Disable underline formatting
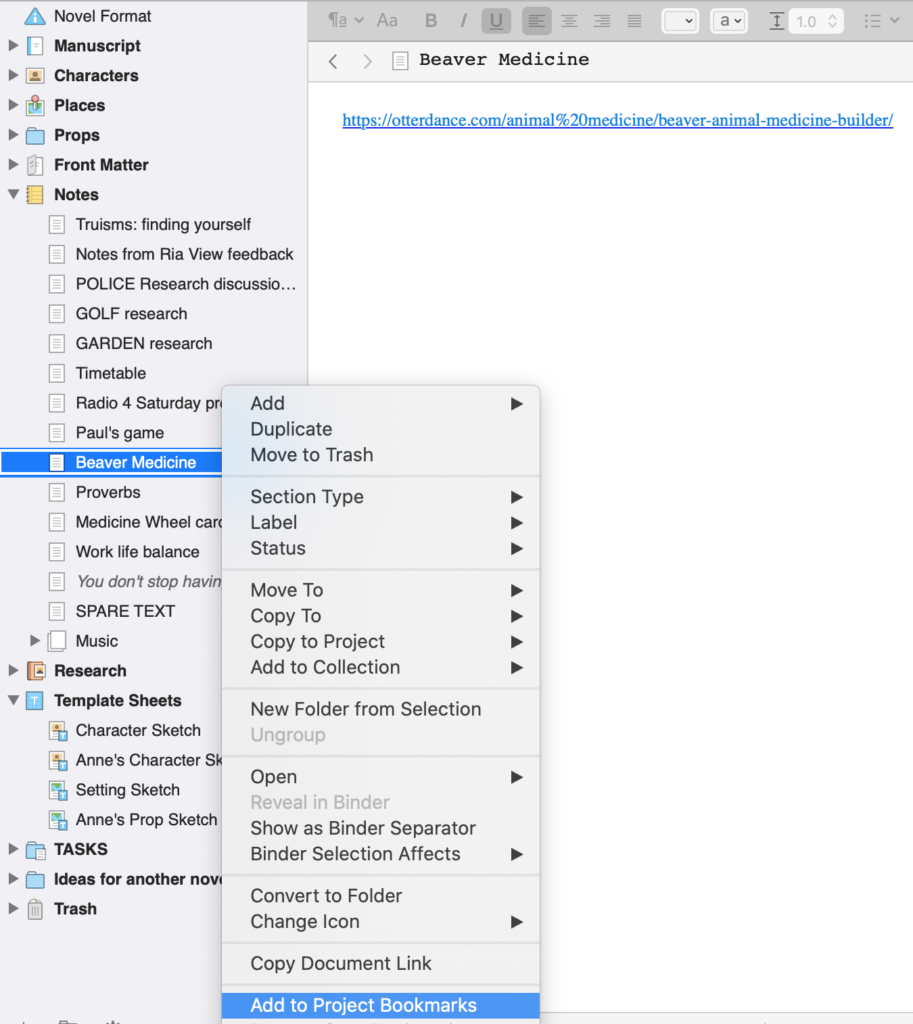This screenshot has height=1024, width=913. (x=496, y=20)
